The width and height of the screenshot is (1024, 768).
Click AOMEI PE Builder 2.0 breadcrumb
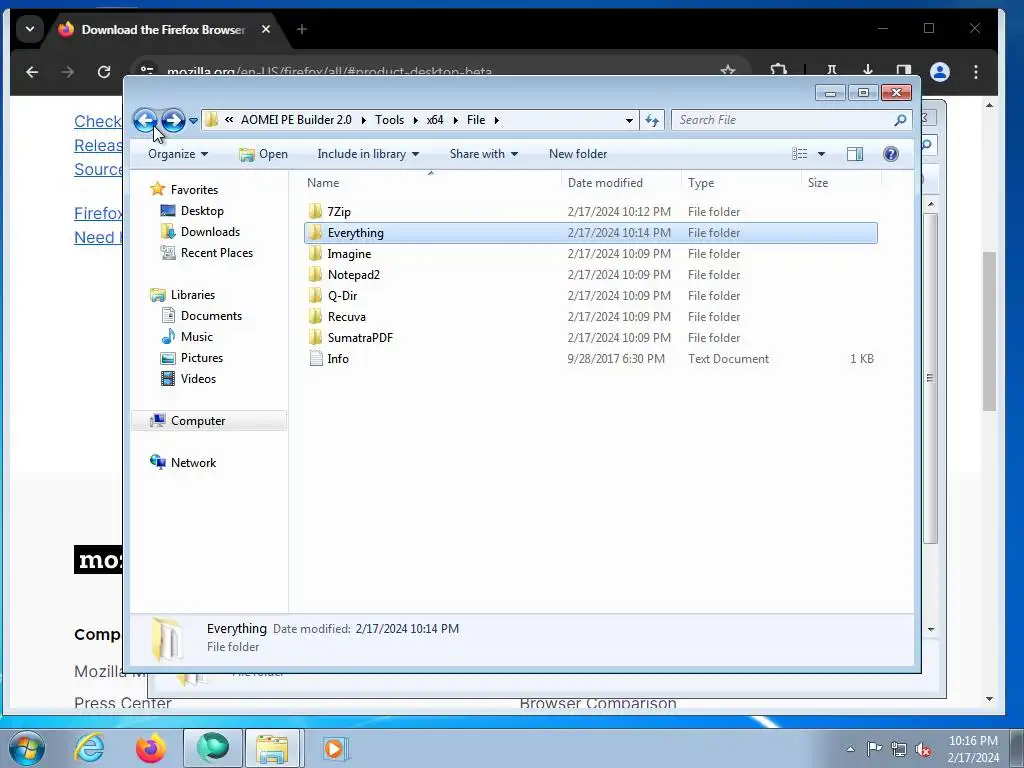(296, 120)
